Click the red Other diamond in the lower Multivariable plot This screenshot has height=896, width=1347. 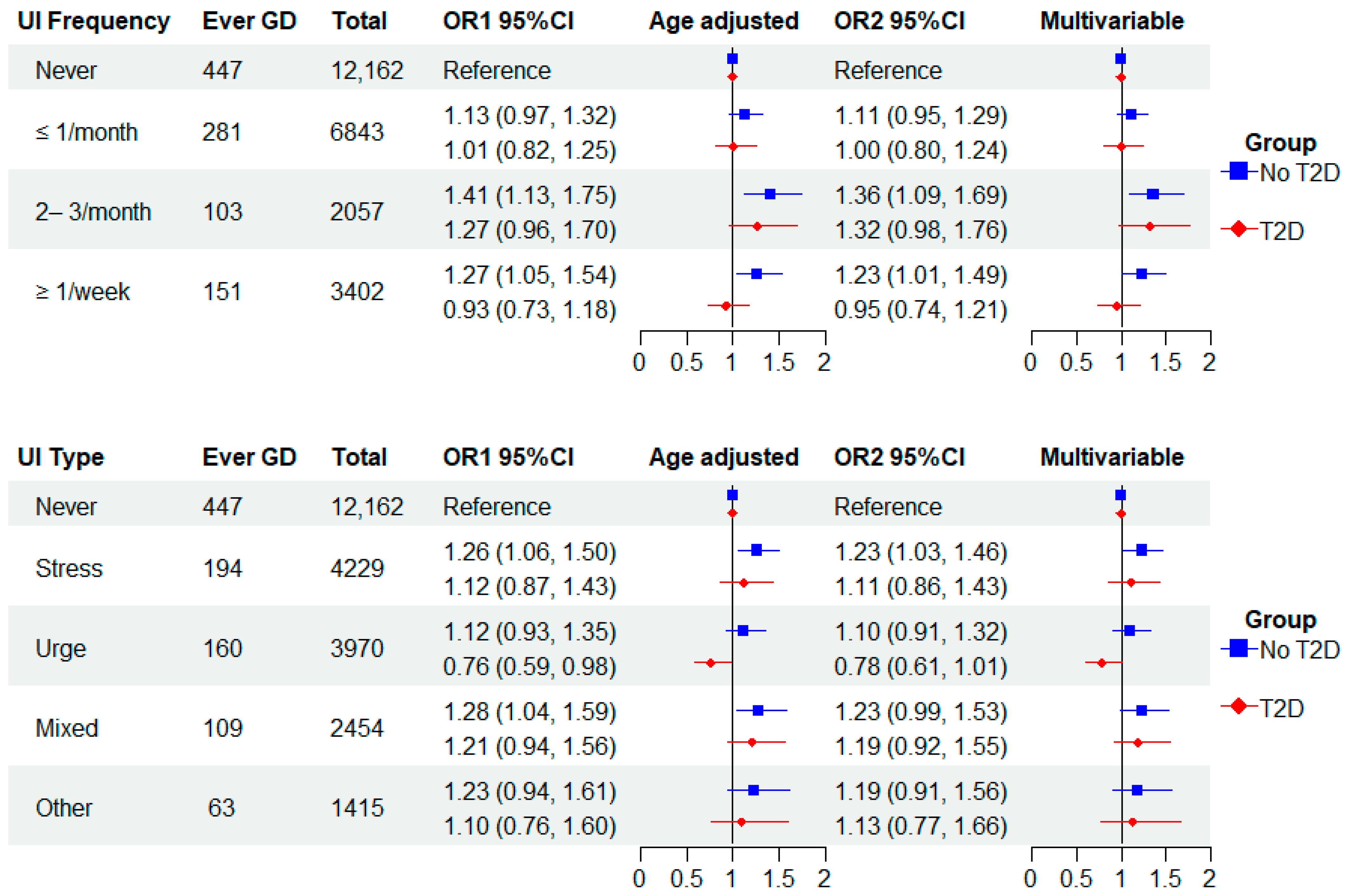pos(1132,822)
